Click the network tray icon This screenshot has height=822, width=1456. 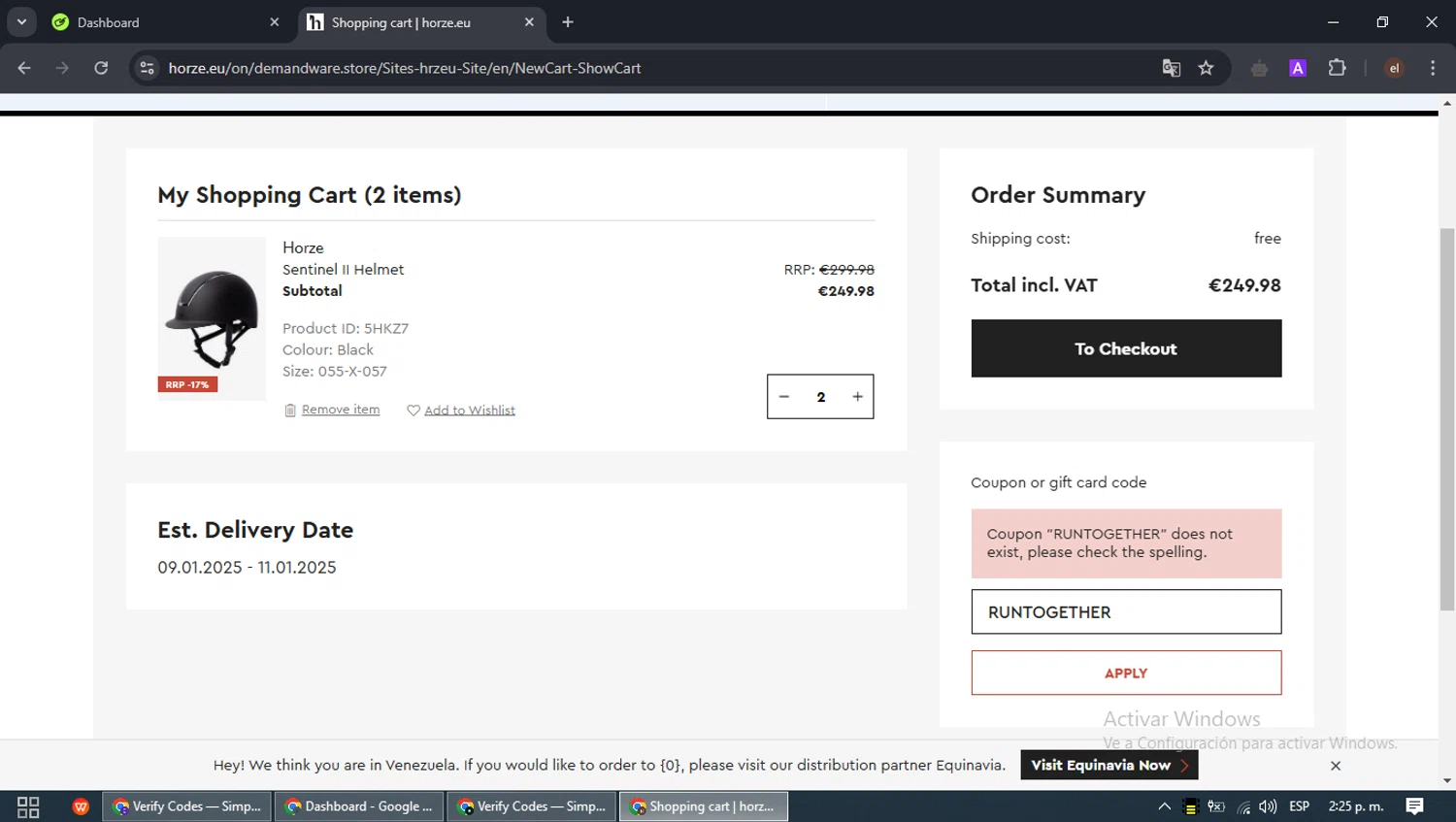point(1243,807)
